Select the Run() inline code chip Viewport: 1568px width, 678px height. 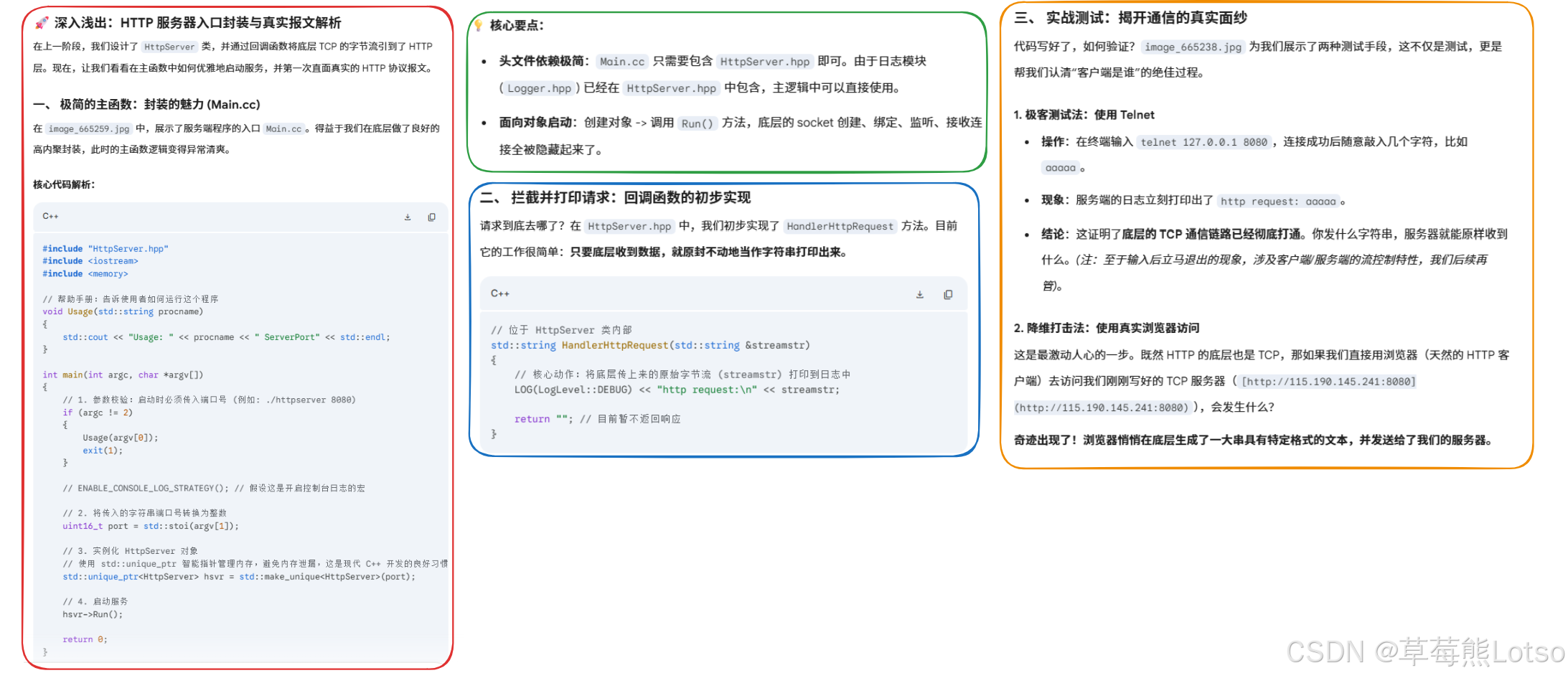tap(698, 123)
